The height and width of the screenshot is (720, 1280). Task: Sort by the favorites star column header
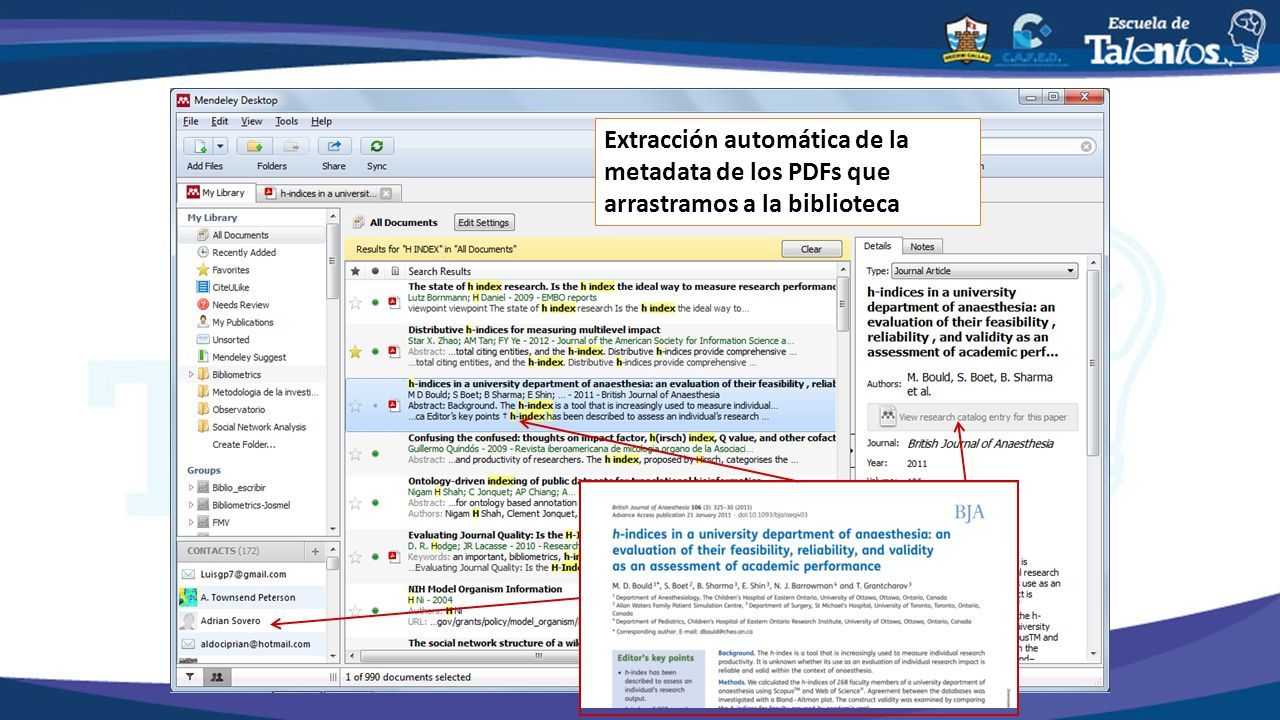354,271
